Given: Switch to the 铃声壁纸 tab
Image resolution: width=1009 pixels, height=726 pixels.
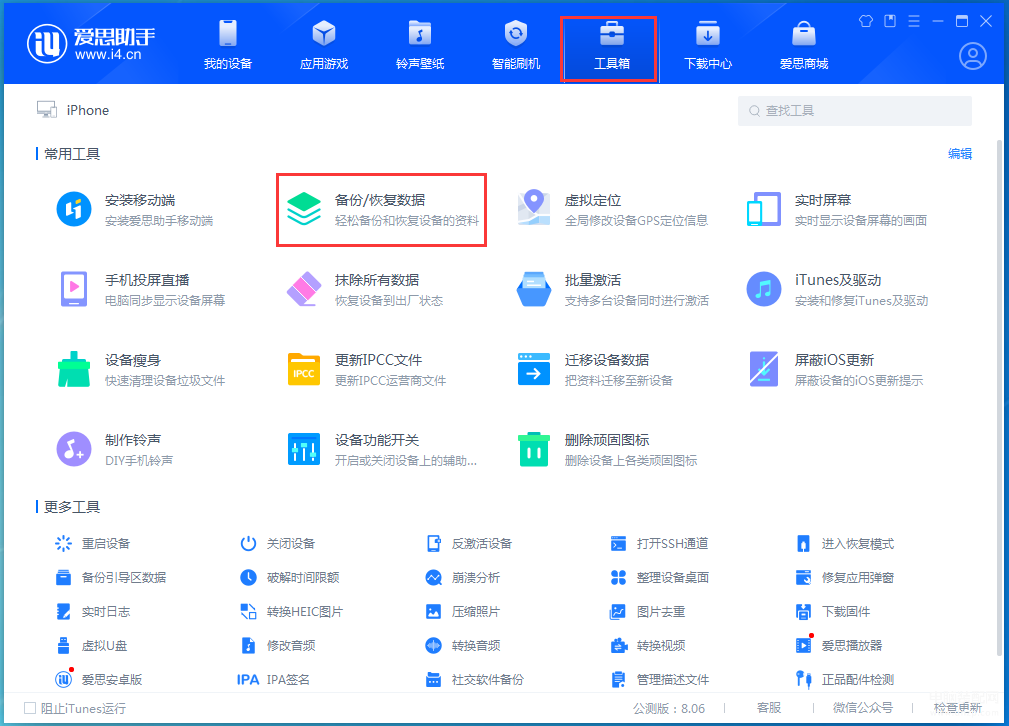Looking at the screenshot, I should (420, 44).
